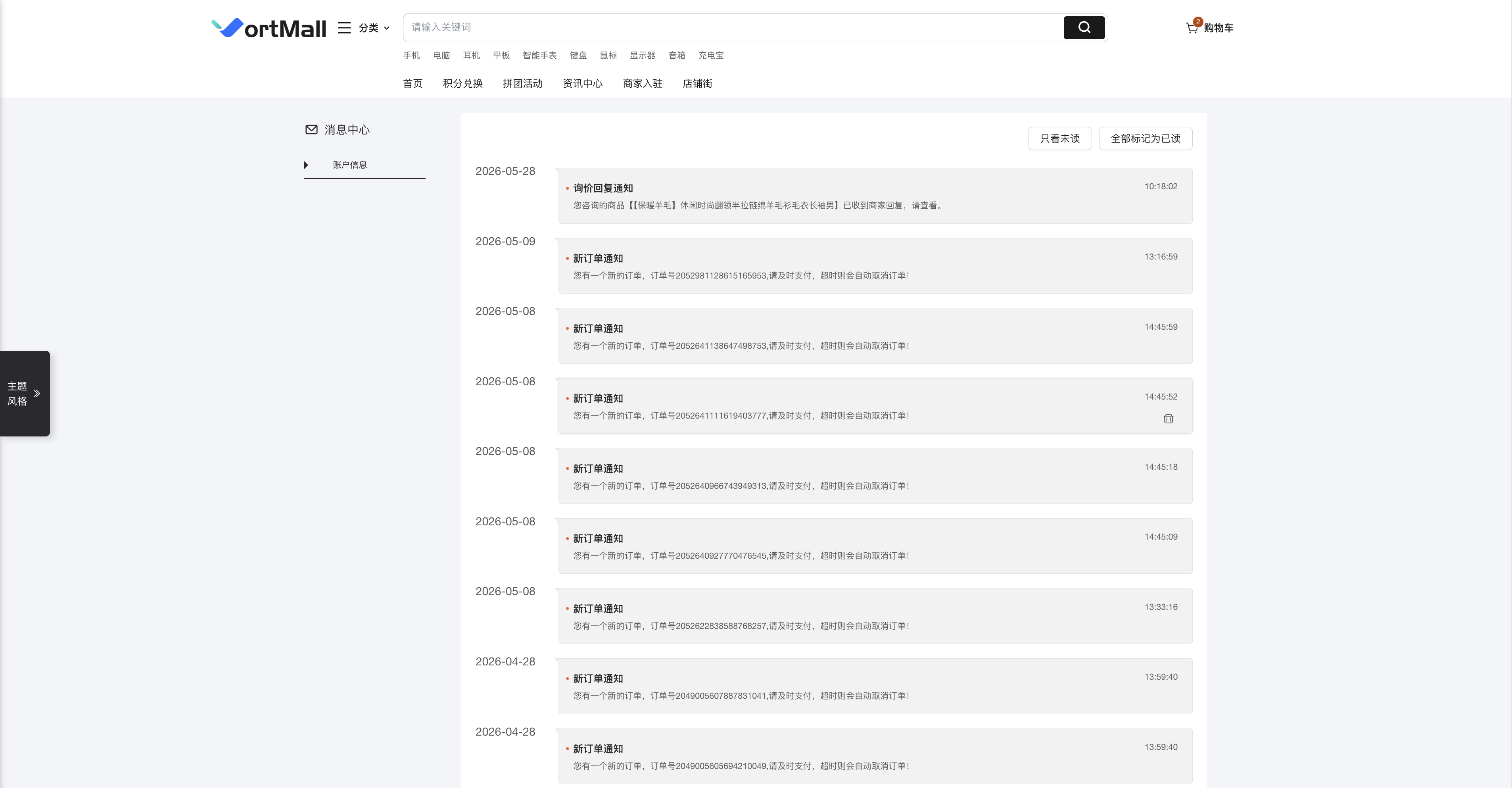Viewport: 1512px width, 788px height.
Task: Expand the 分类 dropdown arrow
Action: (386, 28)
